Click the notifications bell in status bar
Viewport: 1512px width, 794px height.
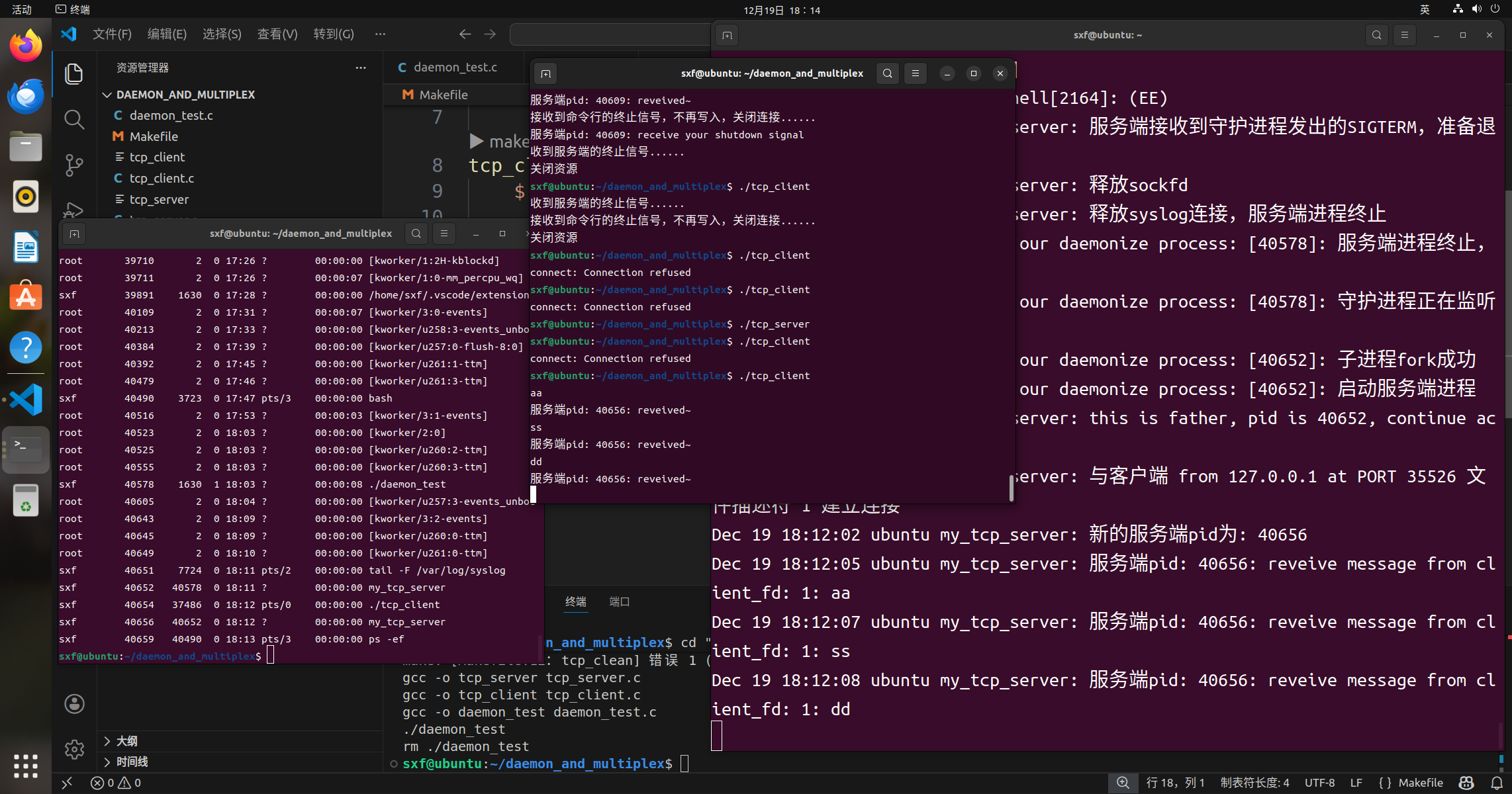point(1497,783)
